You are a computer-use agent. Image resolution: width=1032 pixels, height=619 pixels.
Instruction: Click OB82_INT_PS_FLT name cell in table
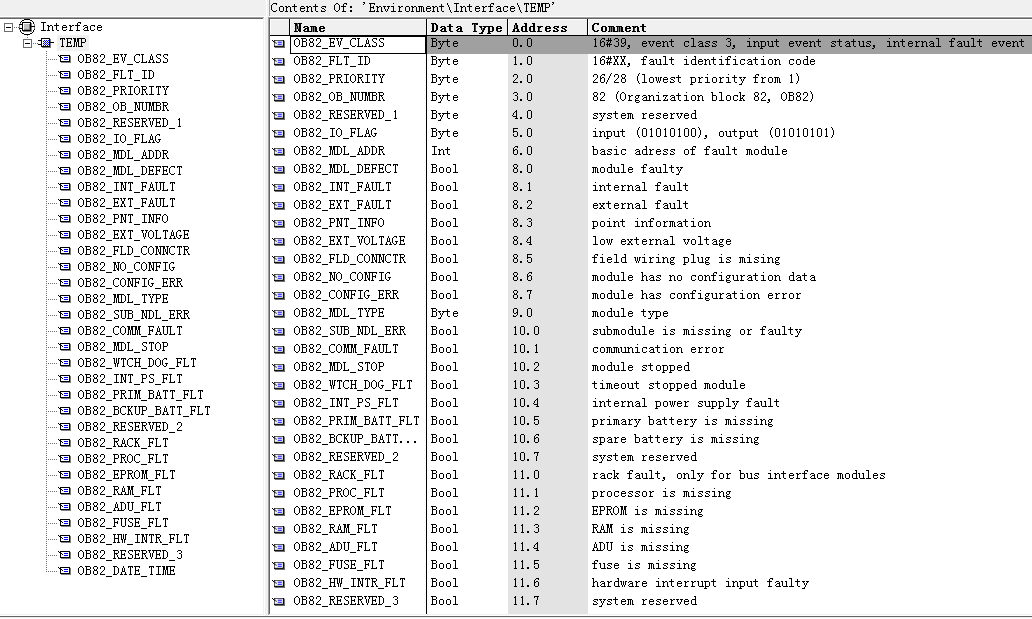point(358,403)
